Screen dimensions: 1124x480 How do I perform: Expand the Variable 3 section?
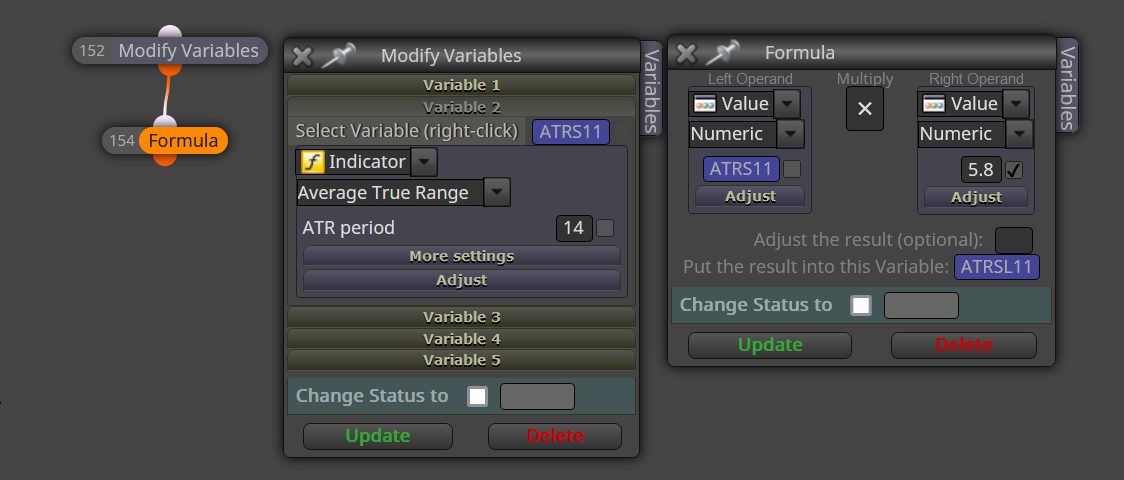coord(462,317)
